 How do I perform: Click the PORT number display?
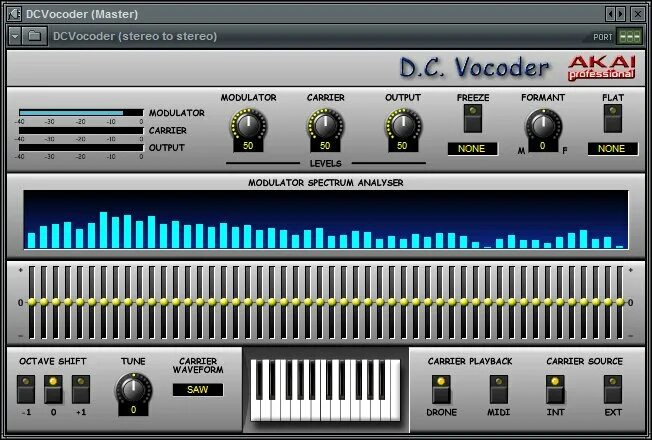630,37
